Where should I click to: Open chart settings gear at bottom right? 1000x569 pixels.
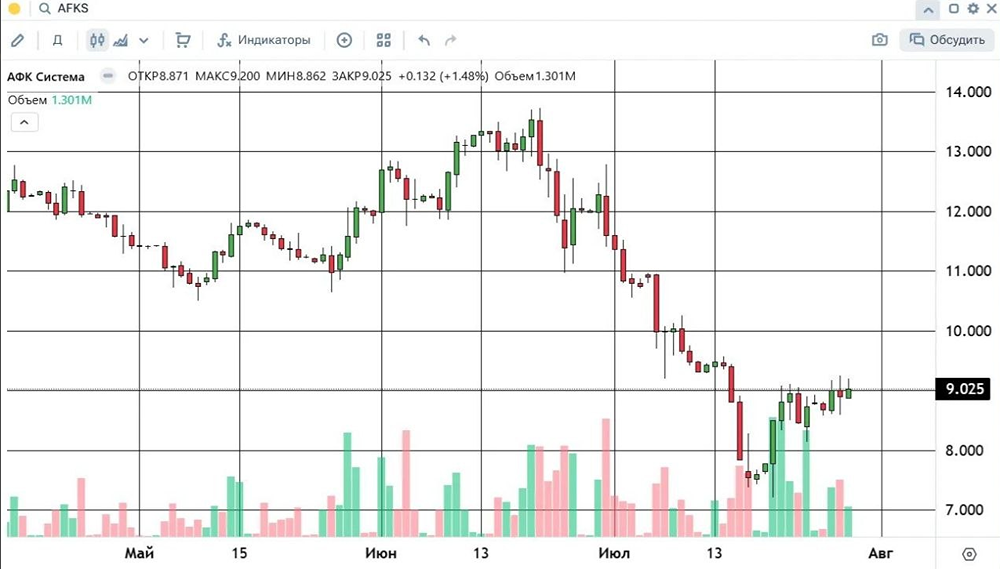(x=969, y=554)
